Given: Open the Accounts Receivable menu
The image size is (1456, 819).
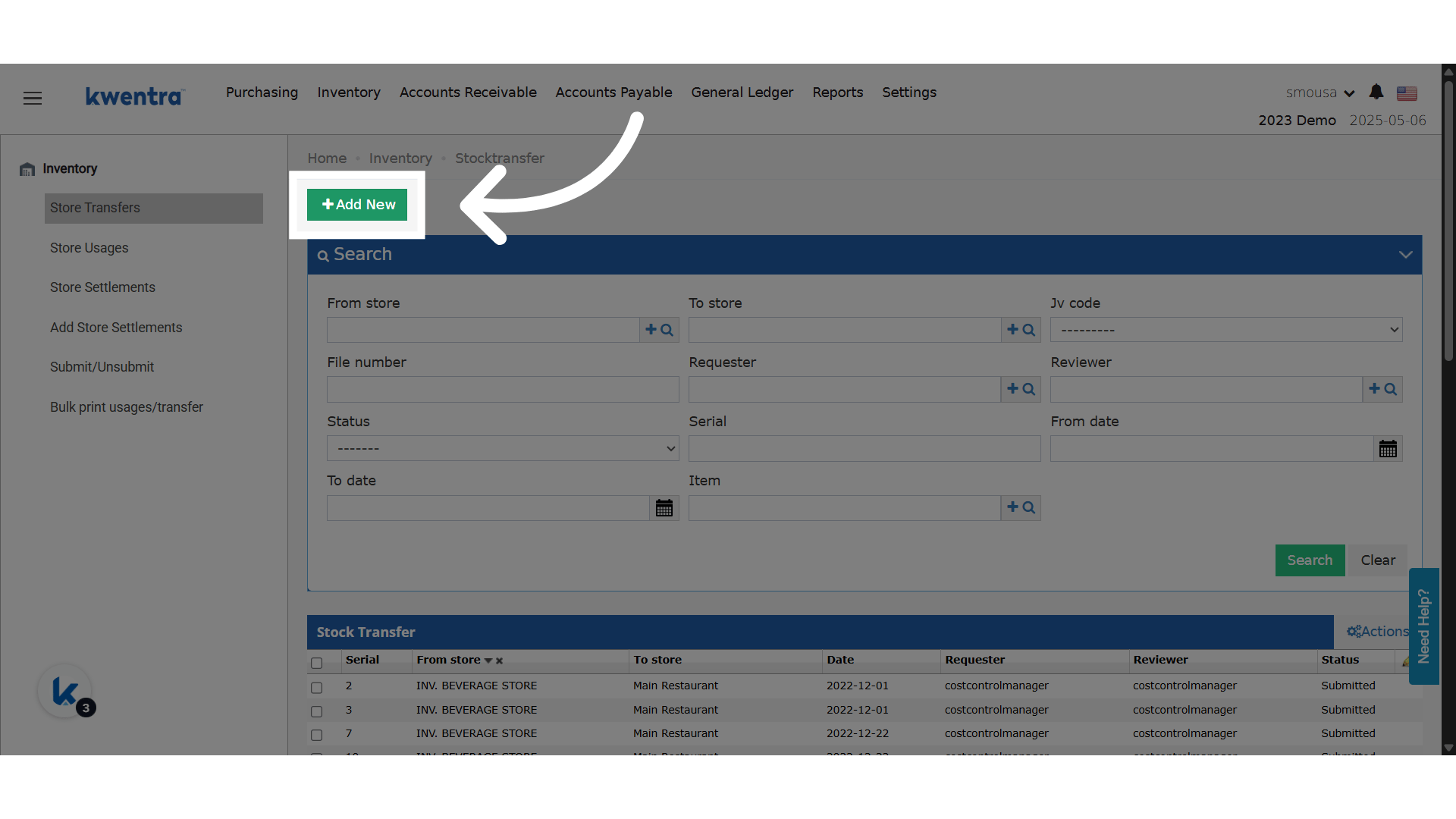Looking at the screenshot, I should [x=468, y=93].
